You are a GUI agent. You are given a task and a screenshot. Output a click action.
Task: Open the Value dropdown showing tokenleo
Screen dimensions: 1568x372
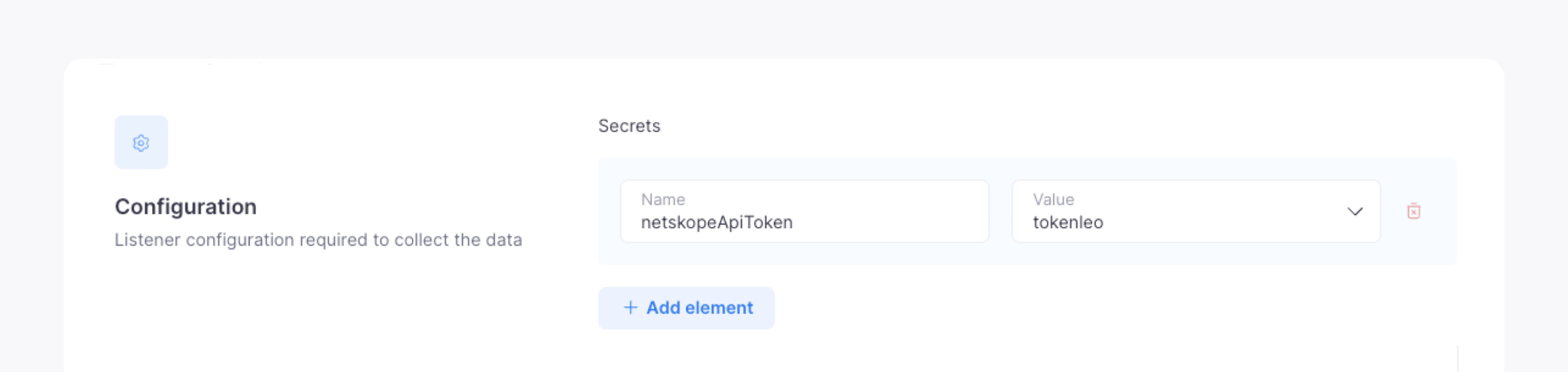[x=1195, y=211]
